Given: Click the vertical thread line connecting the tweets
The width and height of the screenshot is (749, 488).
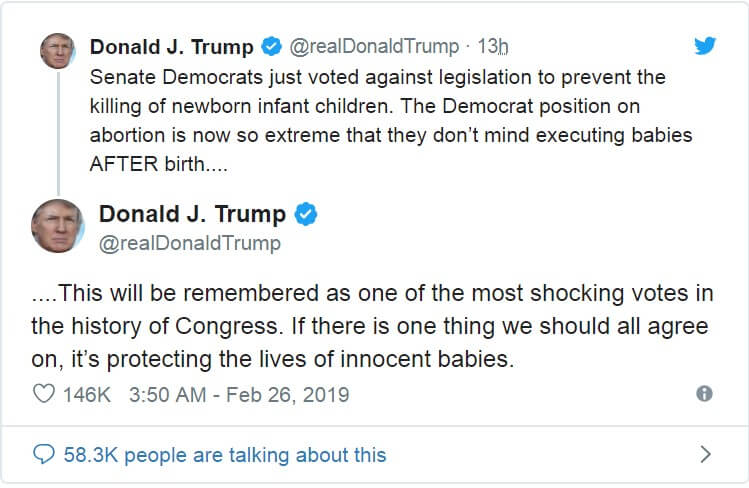Looking at the screenshot, I should coord(57,132).
